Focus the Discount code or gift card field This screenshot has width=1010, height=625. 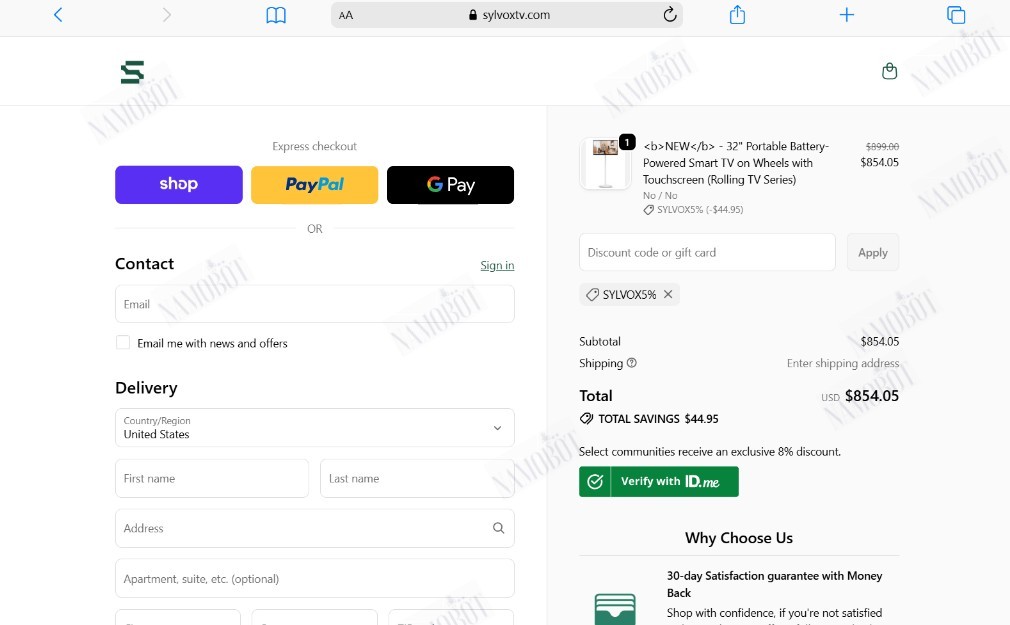tap(707, 252)
